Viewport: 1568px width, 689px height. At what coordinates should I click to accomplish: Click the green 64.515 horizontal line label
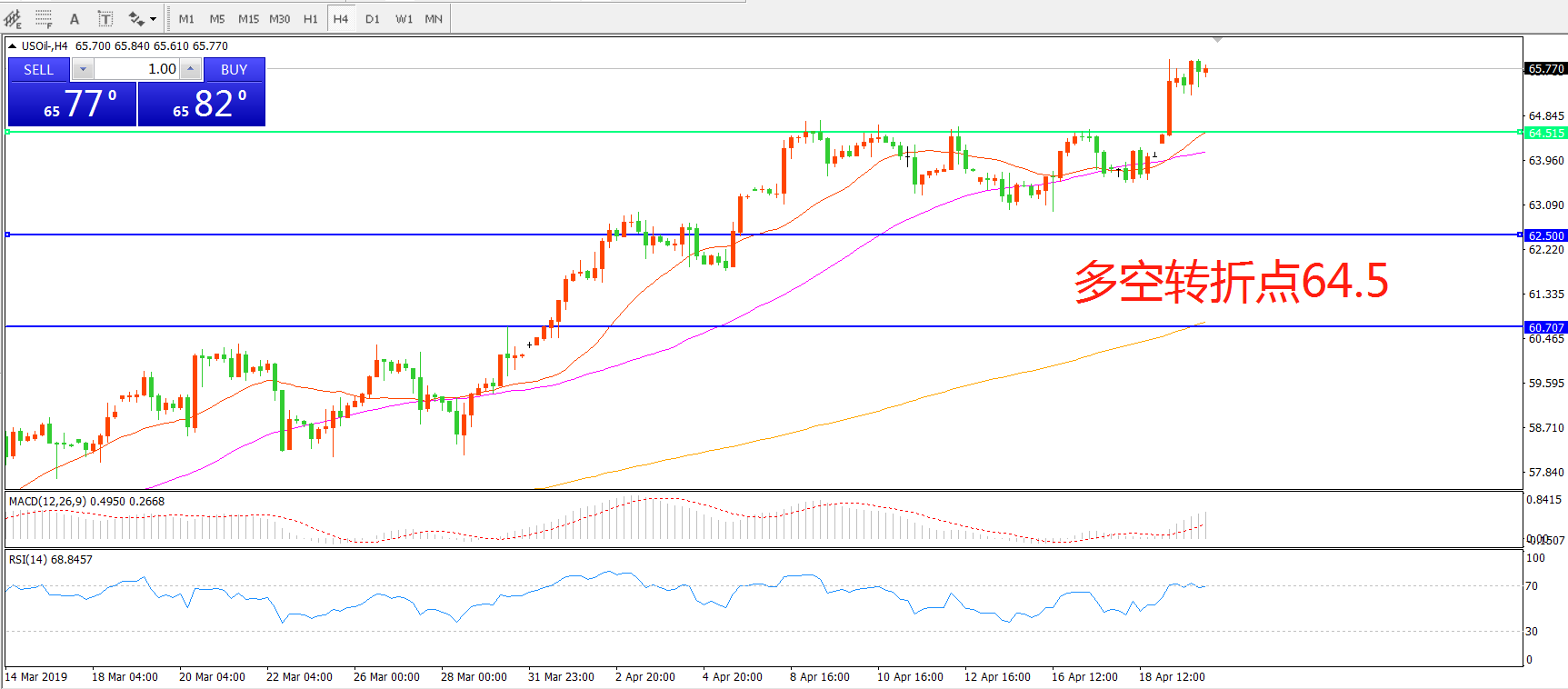click(x=1545, y=133)
